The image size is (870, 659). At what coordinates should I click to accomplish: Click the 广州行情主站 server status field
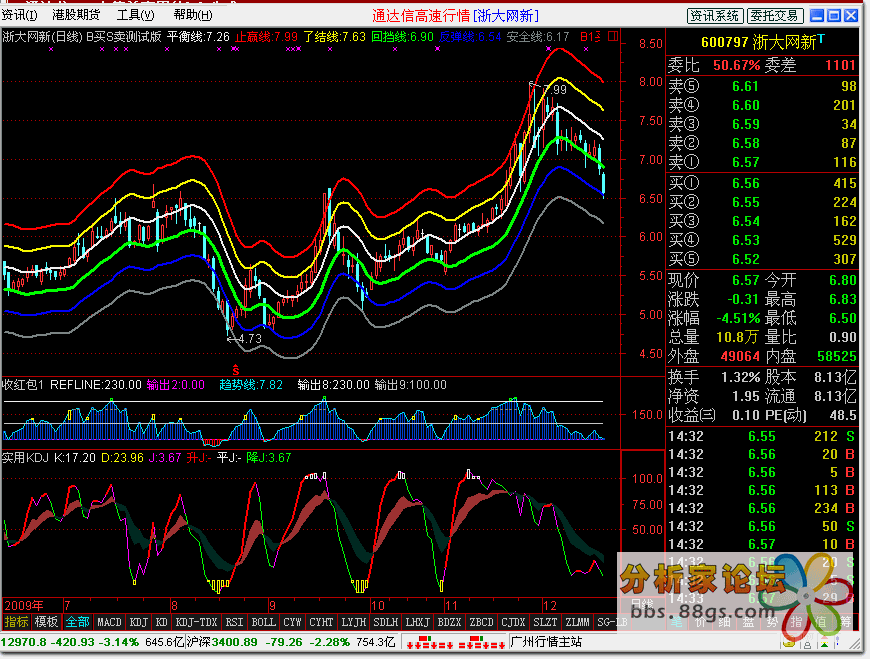tap(546, 642)
